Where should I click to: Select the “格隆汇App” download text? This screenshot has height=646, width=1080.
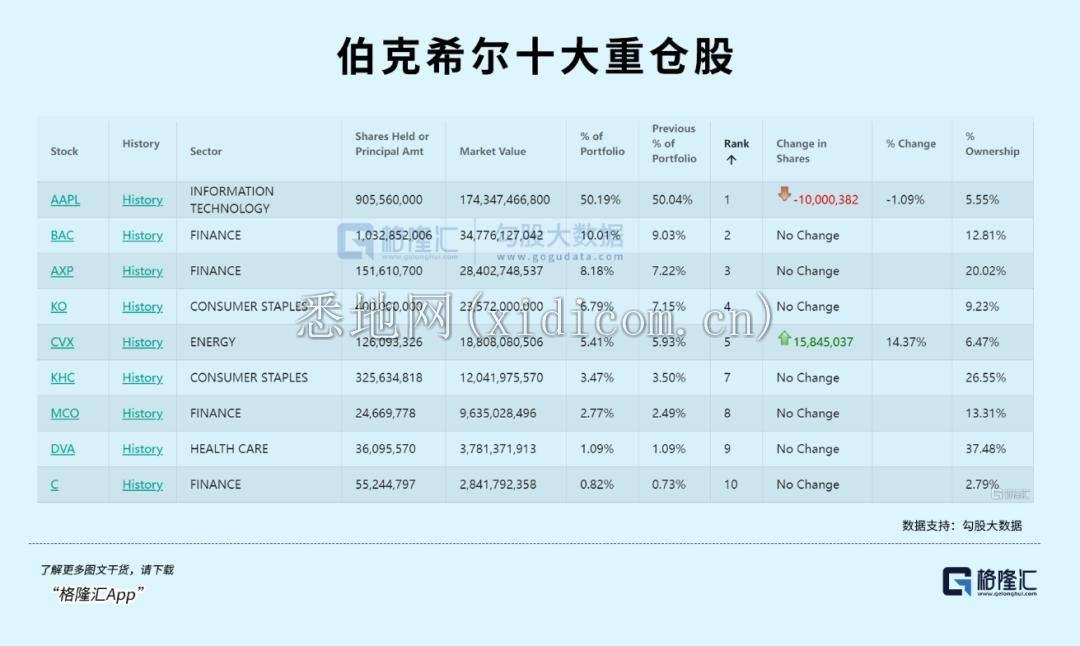coord(98,594)
